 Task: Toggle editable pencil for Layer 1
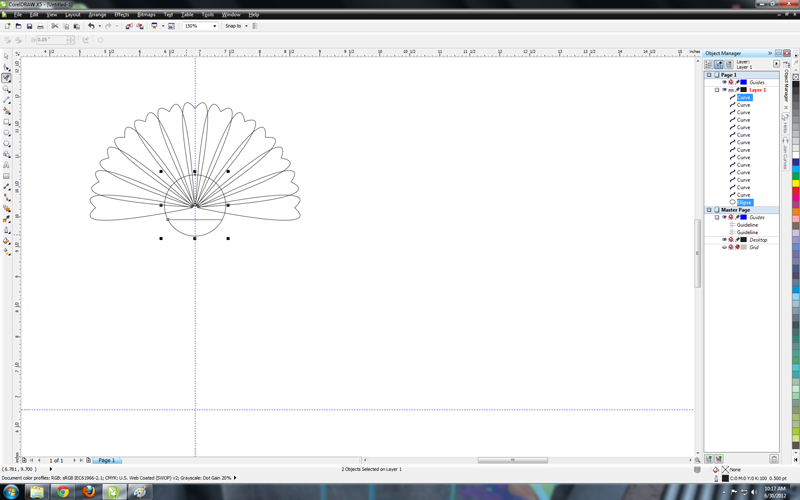click(737, 90)
